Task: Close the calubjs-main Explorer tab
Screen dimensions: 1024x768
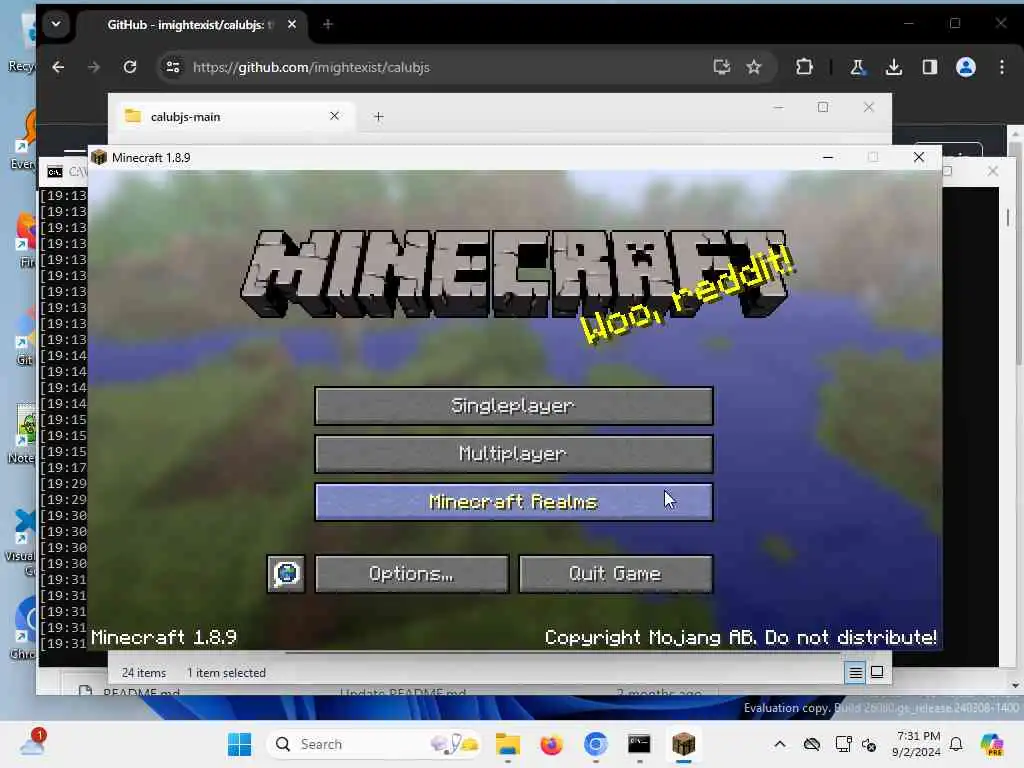Action: pos(334,116)
